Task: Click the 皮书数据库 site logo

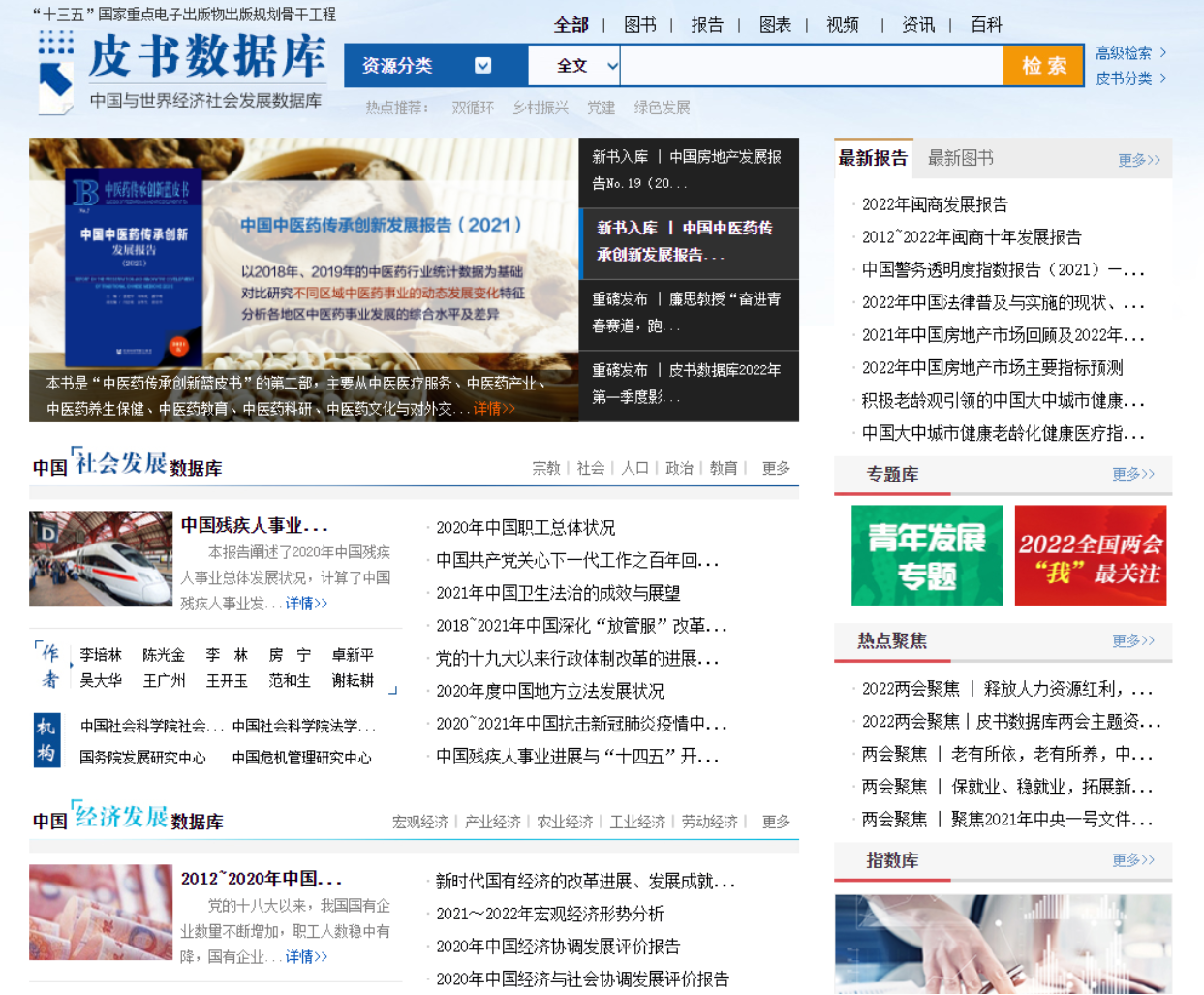Action: (x=182, y=72)
